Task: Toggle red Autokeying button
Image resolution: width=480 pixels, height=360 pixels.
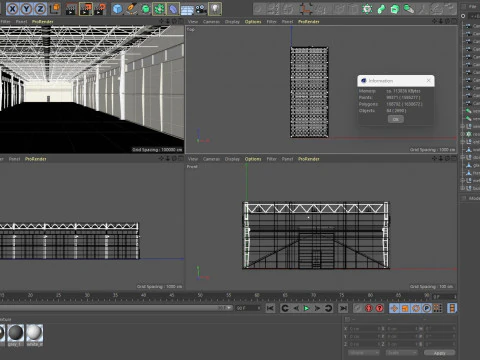Action: (x=369, y=308)
